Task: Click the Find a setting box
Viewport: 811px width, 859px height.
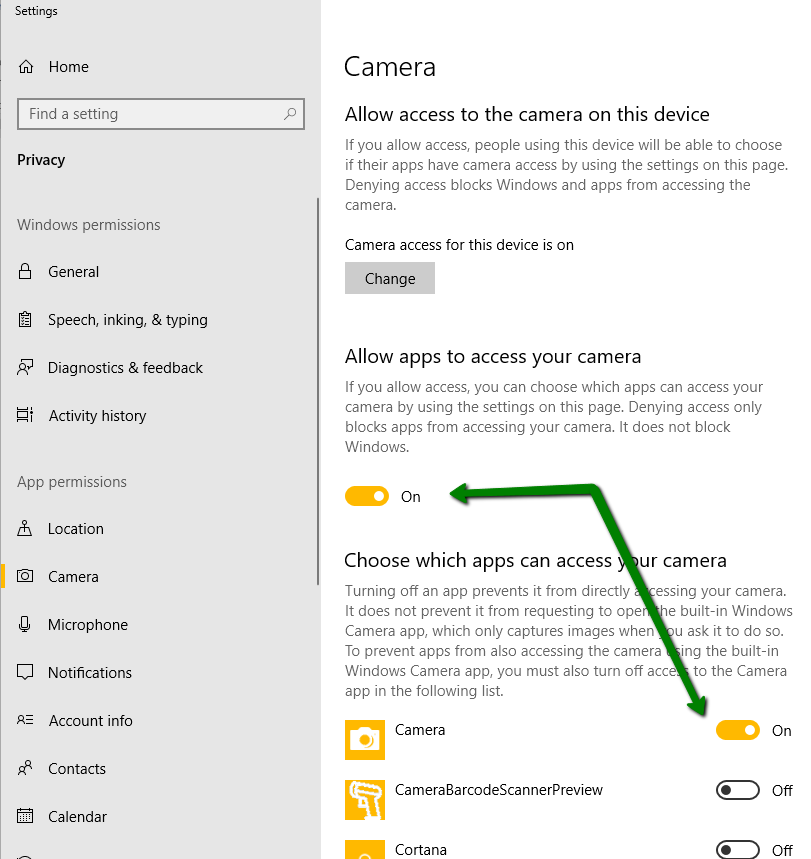Action: [161, 114]
